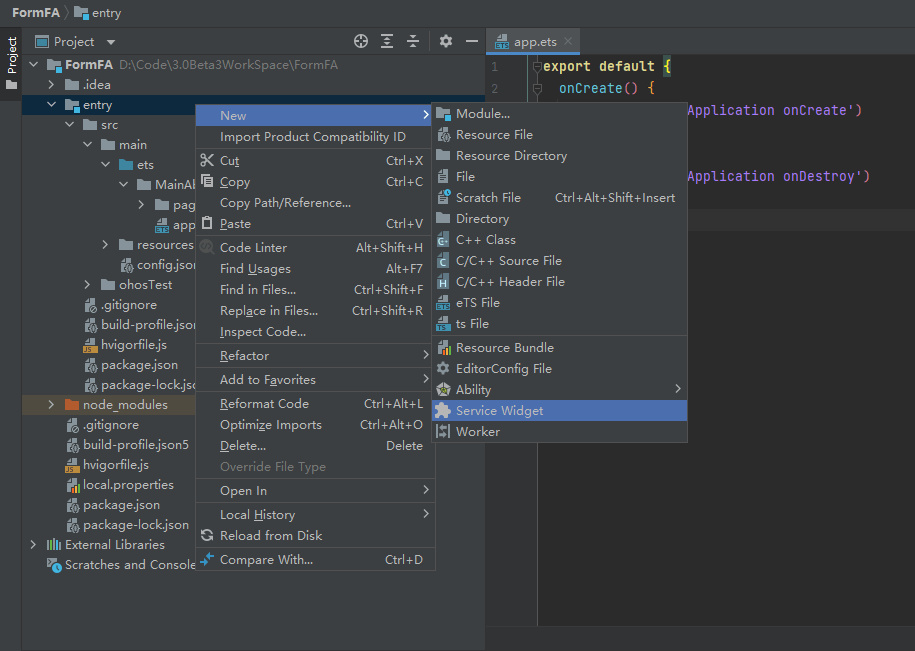Click the Resource Directory folder icon
The height and width of the screenshot is (651, 915).
(443, 156)
